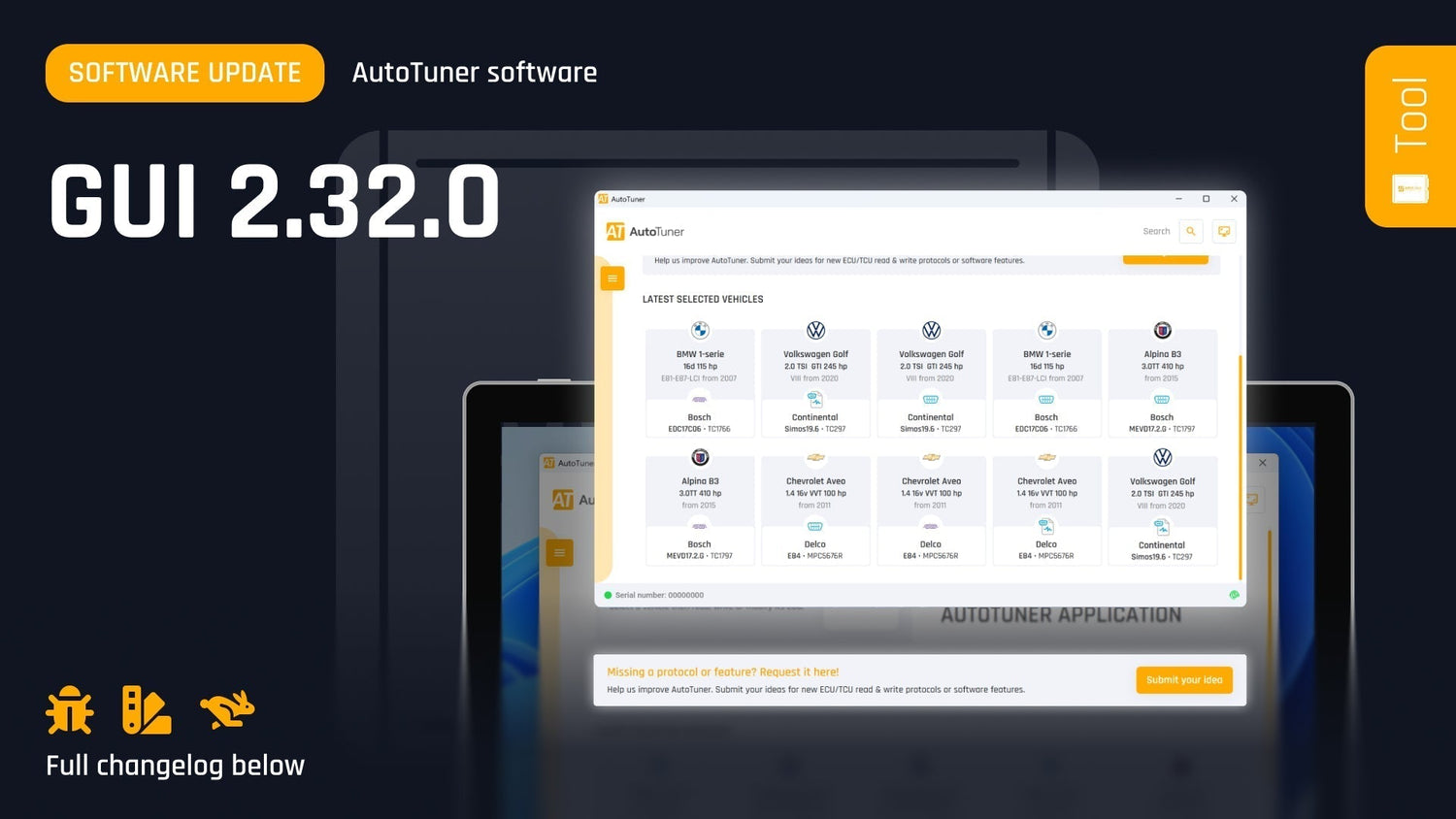
Task: Click the orange vertical scrollbar in the vehicle list
Action: (x=1240, y=467)
